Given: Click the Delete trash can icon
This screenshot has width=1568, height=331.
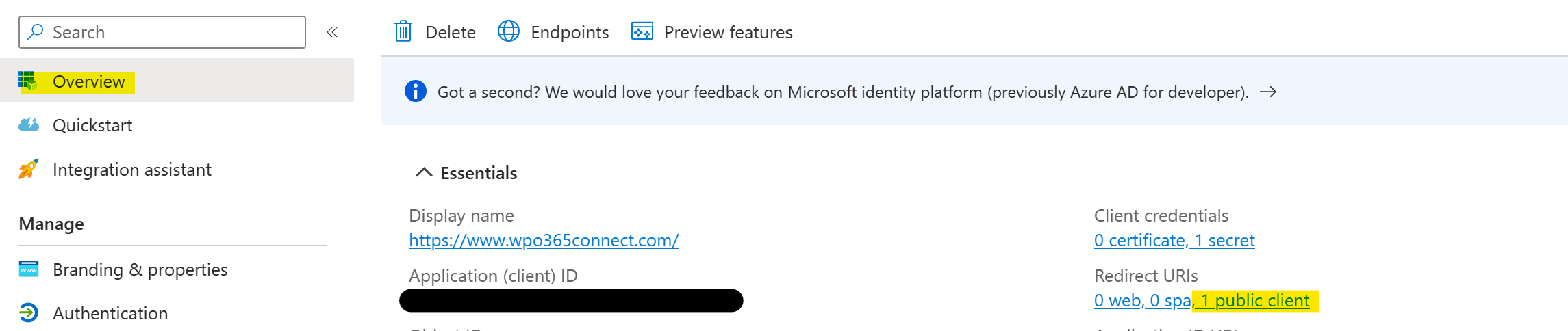Looking at the screenshot, I should point(403,31).
